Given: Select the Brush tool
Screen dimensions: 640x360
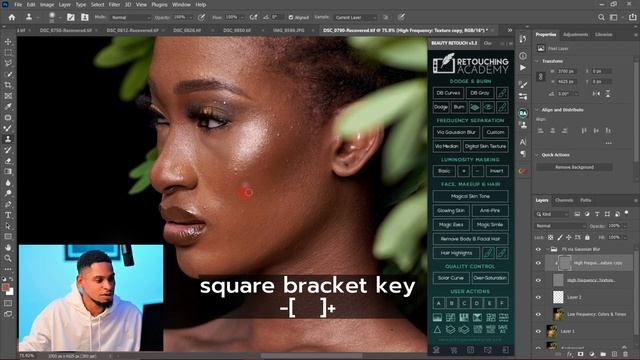Looking at the screenshot, I should [x=8, y=128].
